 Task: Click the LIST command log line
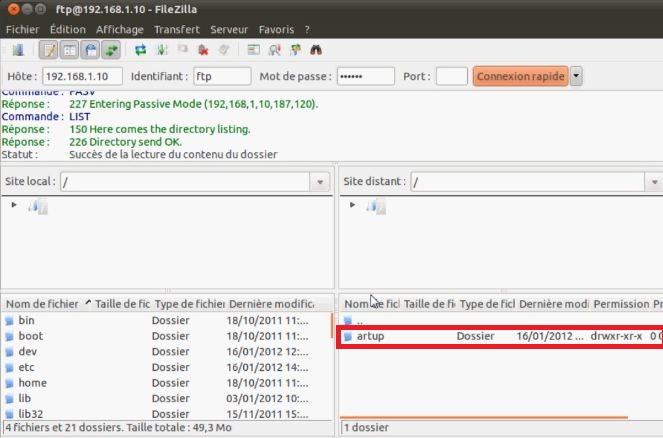[x=46, y=117]
